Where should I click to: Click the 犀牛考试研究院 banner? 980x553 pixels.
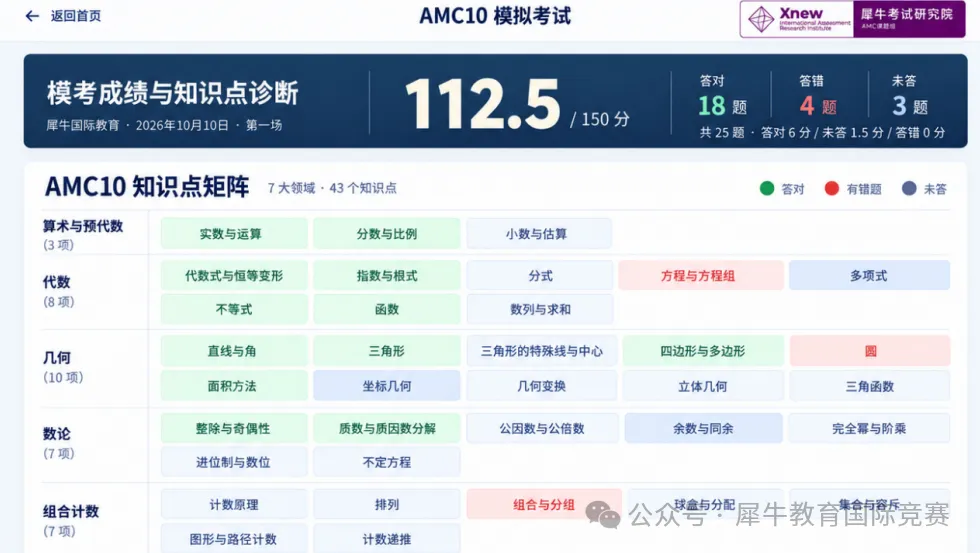click(x=909, y=19)
